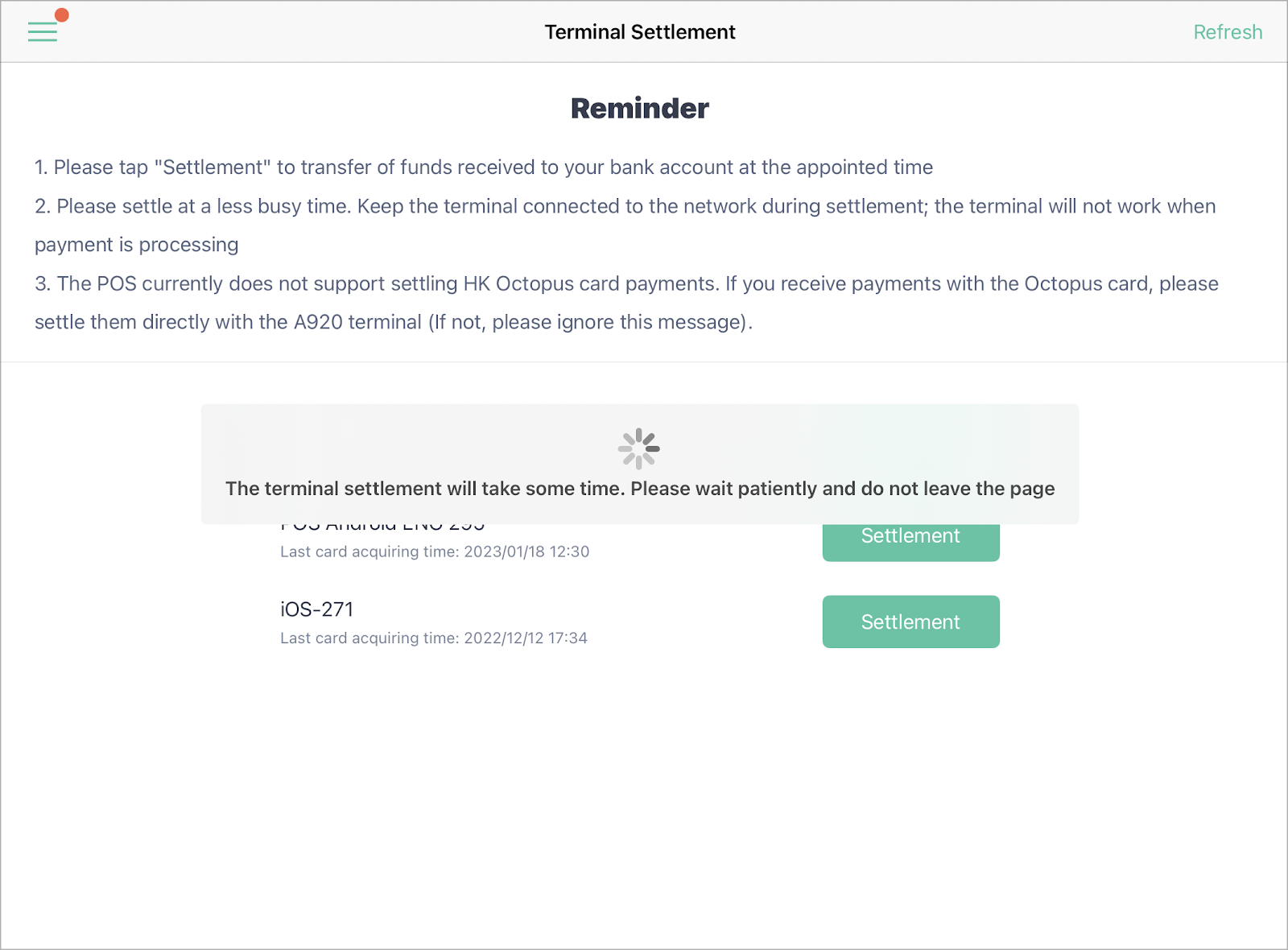Refresh the terminal list
Viewport: 1288px width, 950px height.
coord(1228,32)
